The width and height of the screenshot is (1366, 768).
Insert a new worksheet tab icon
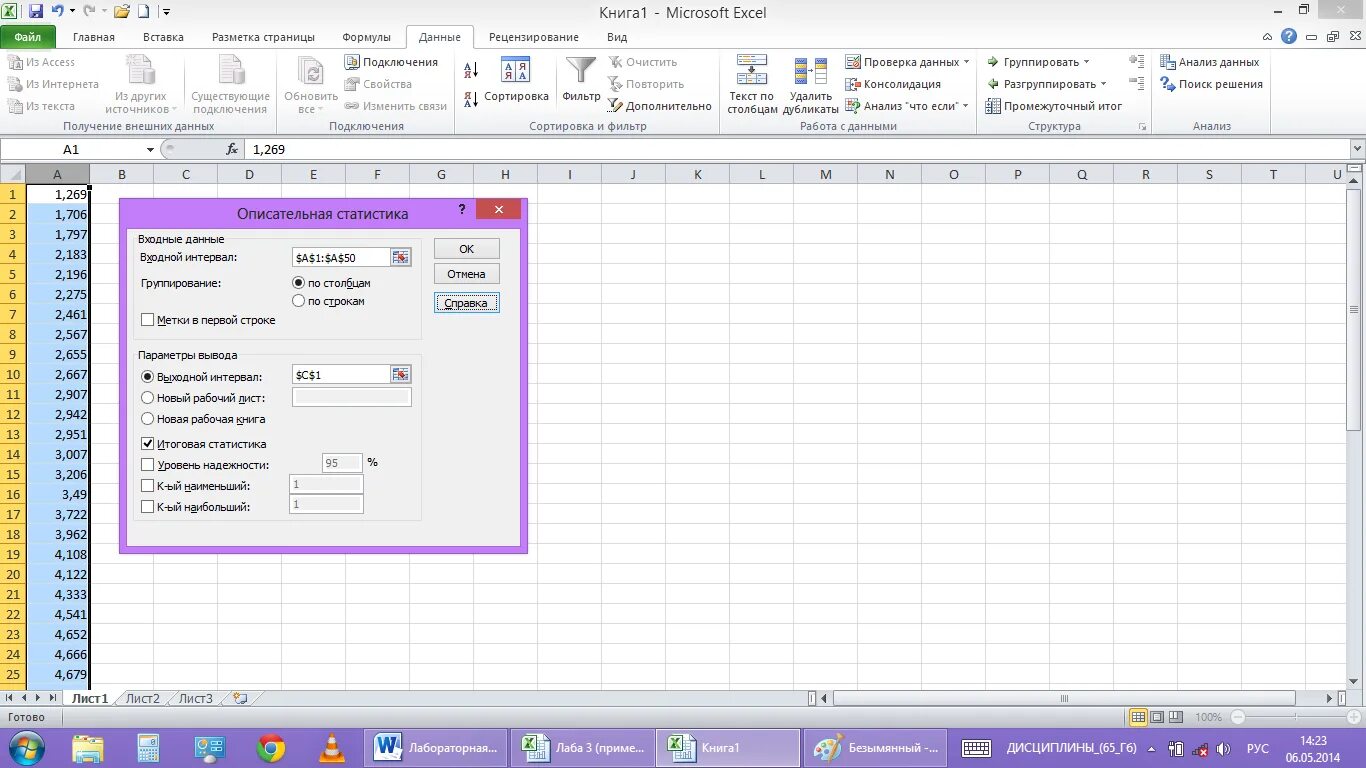239,699
